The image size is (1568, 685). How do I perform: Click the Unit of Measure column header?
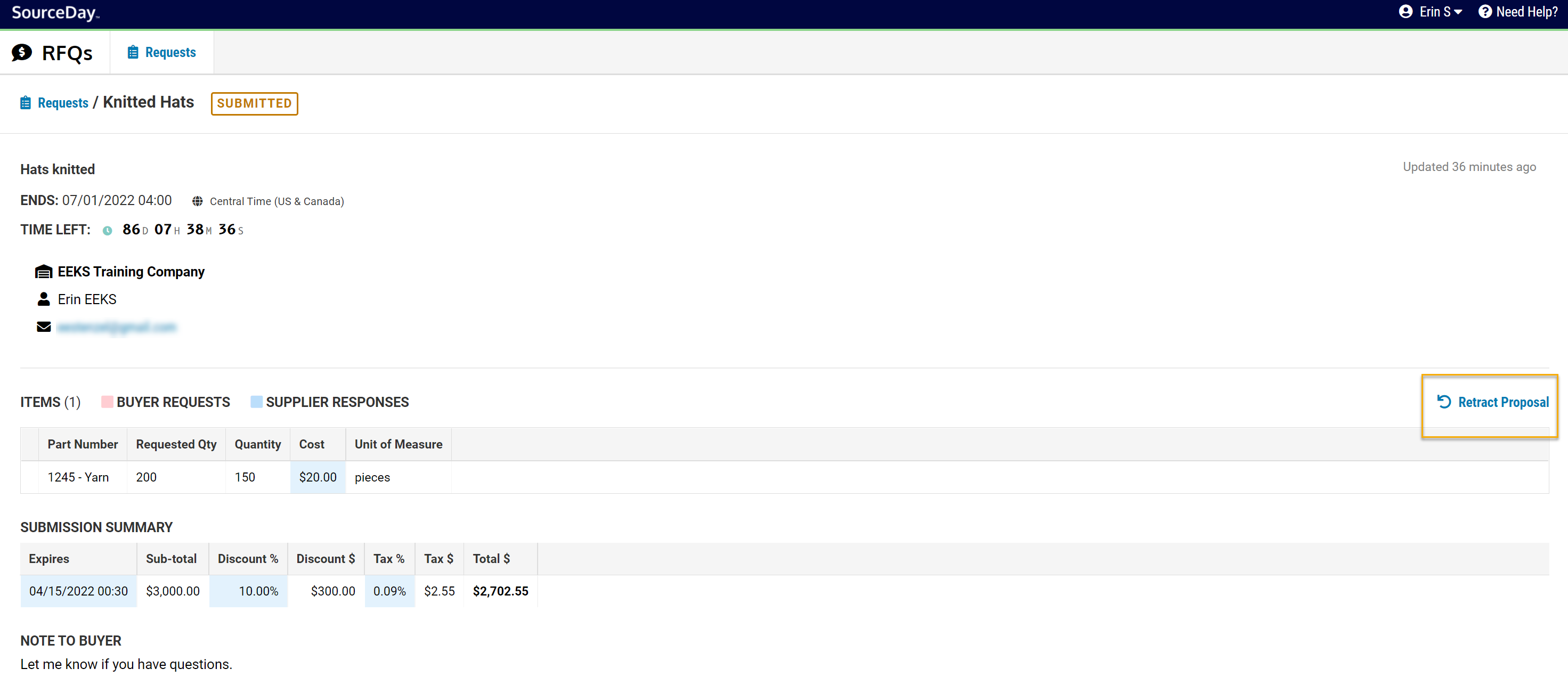click(x=398, y=444)
